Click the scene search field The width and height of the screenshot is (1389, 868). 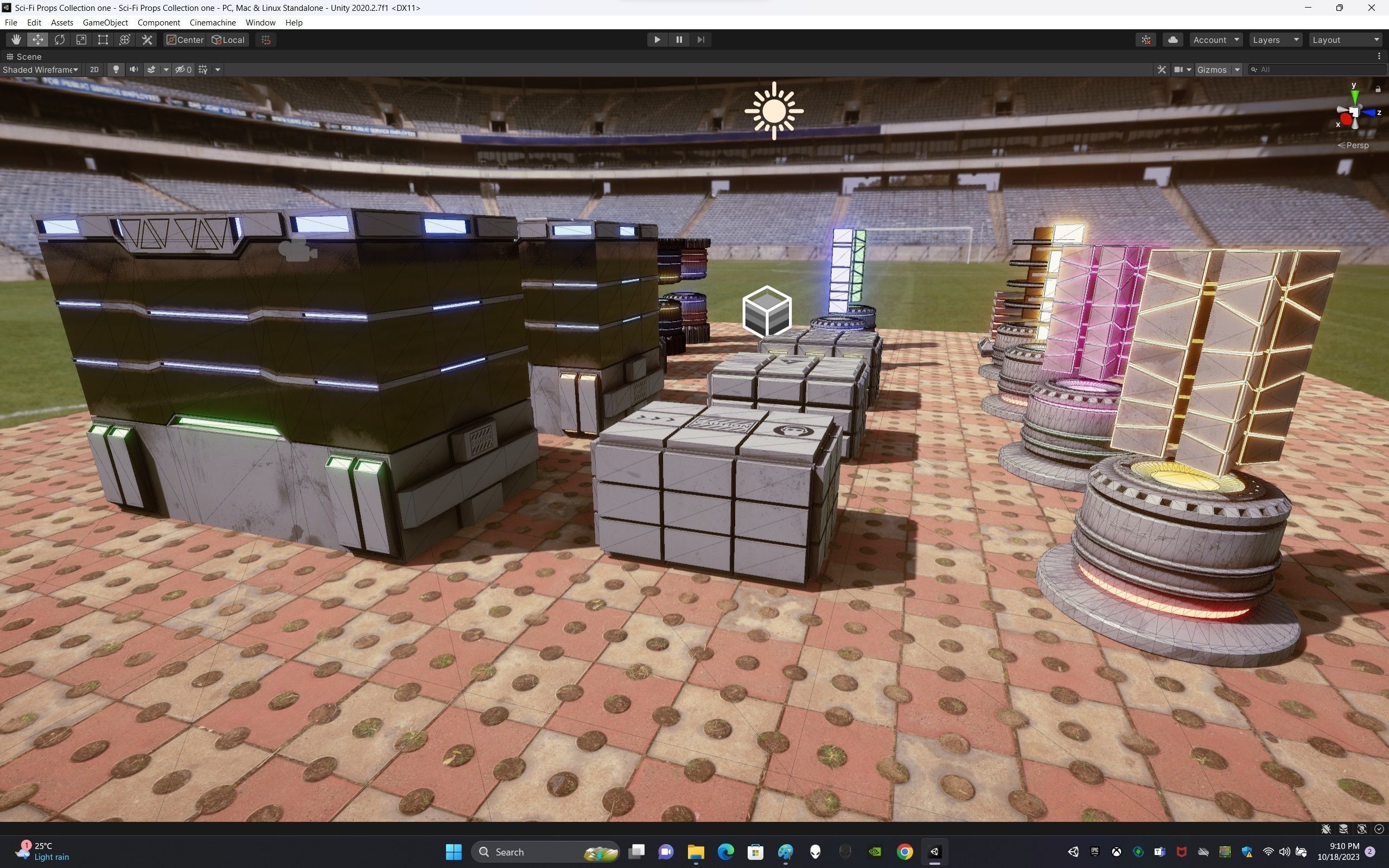point(1320,69)
